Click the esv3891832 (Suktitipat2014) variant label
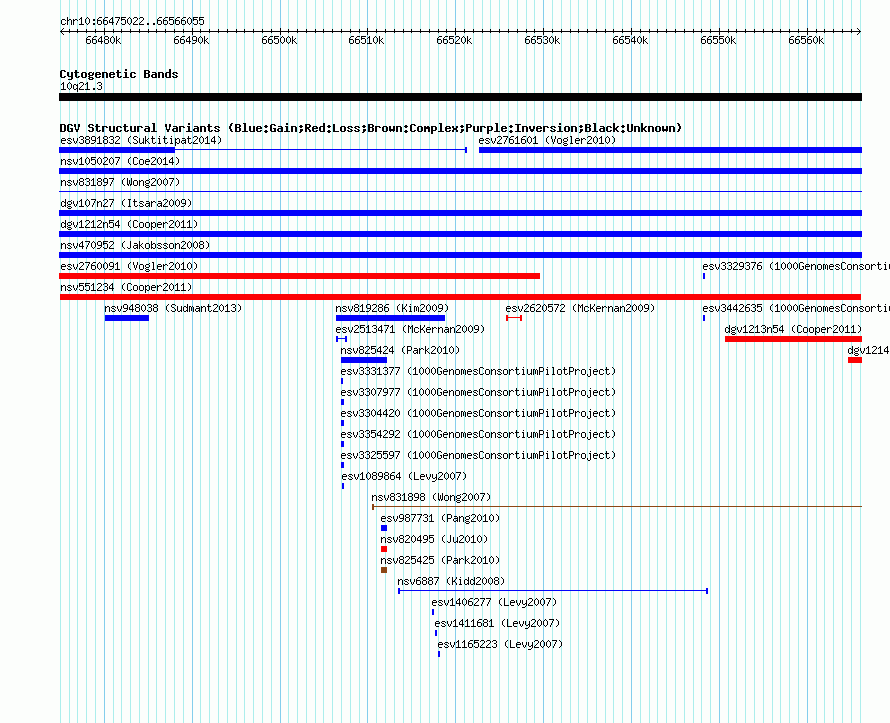Image resolution: width=890 pixels, height=723 pixels. point(141,140)
